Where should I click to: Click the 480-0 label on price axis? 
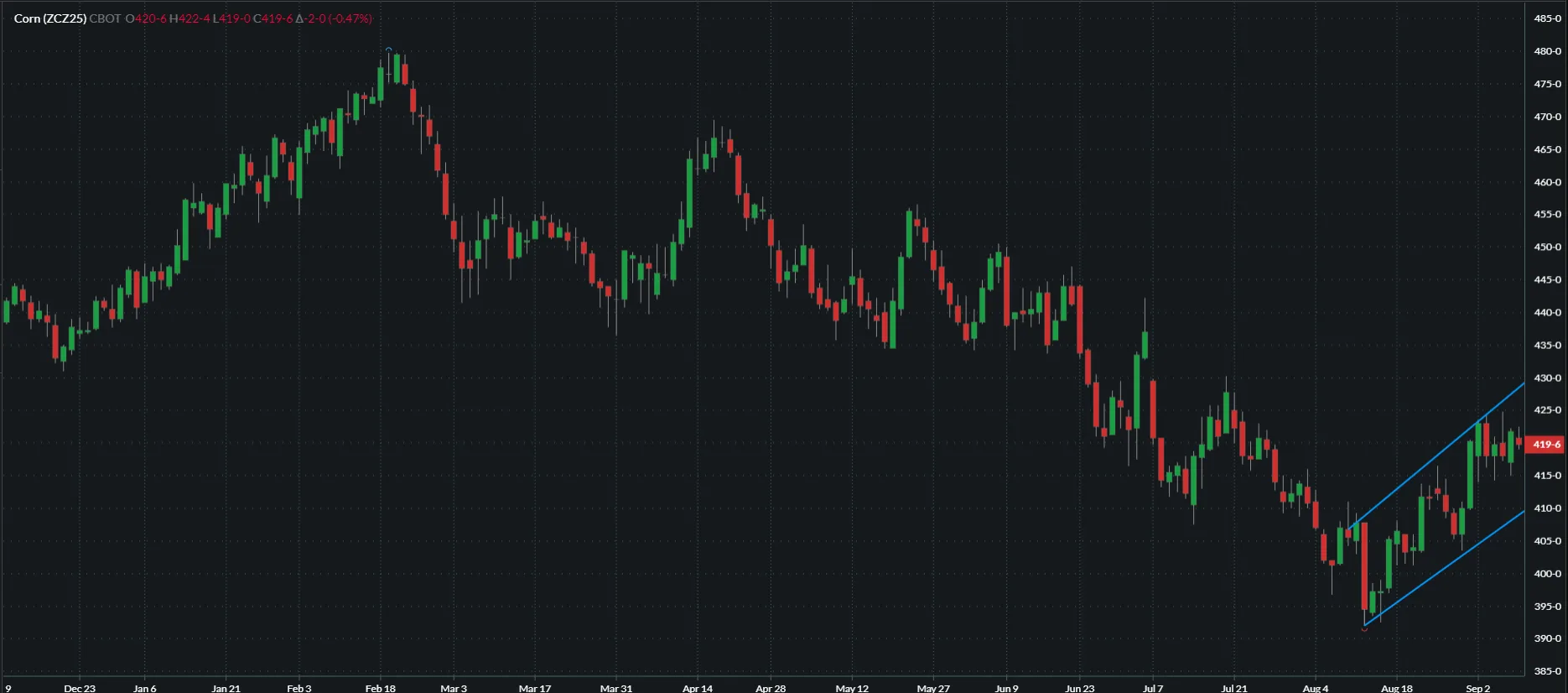pos(1547,51)
